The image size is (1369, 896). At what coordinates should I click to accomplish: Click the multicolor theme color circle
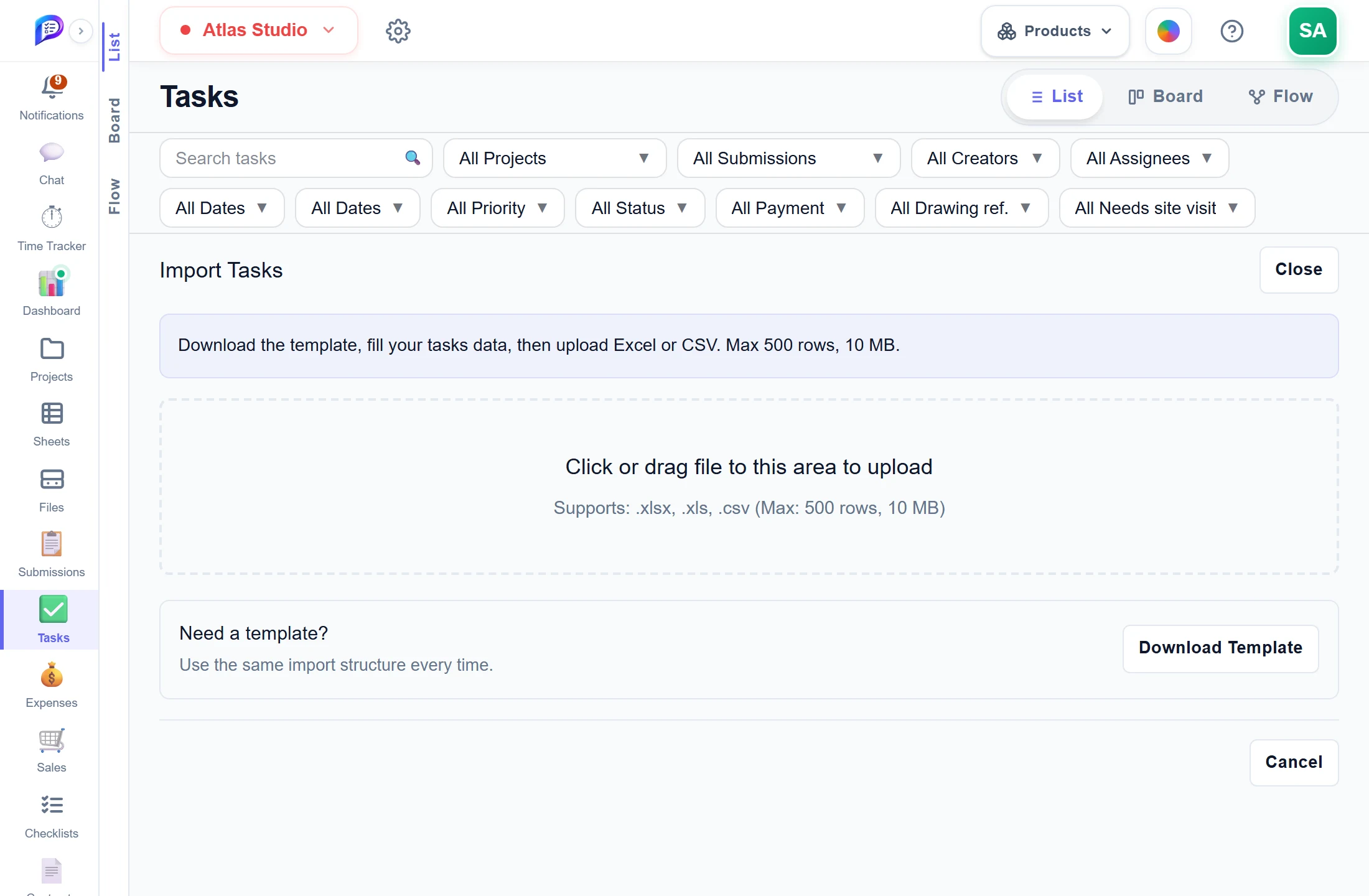[x=1169, y=31]
